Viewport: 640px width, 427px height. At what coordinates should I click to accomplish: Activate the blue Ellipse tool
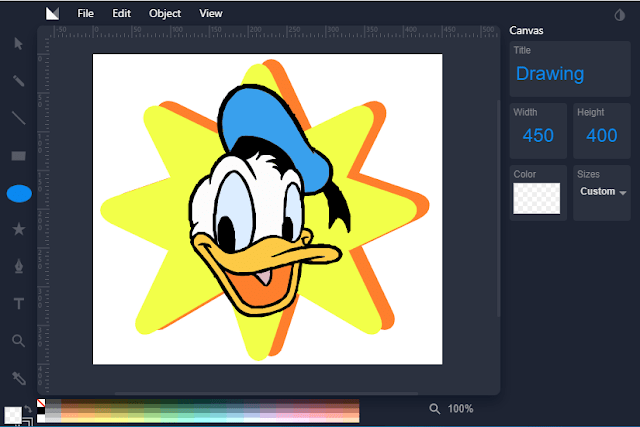[x=19, y=193]
